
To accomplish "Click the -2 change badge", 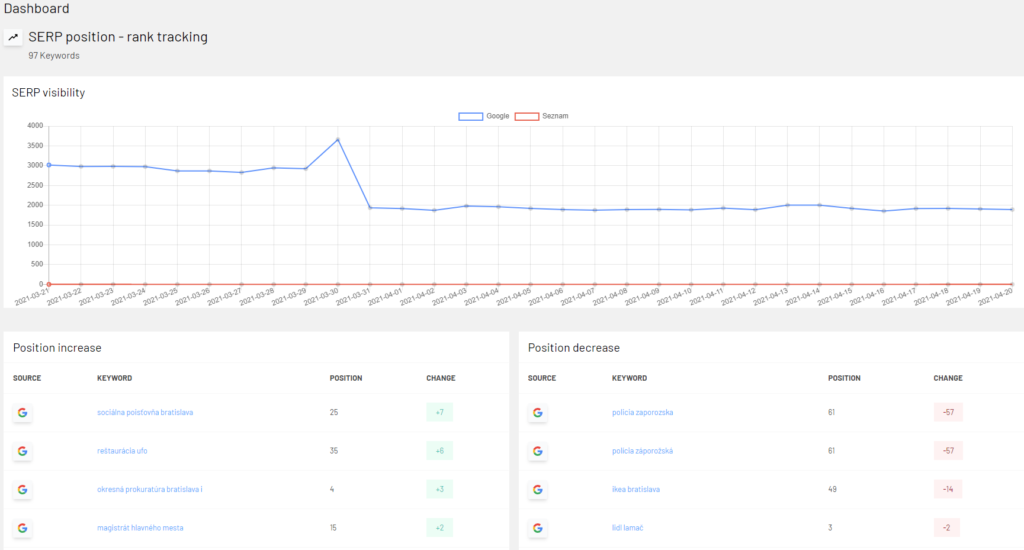I will (x=946, y=528).
